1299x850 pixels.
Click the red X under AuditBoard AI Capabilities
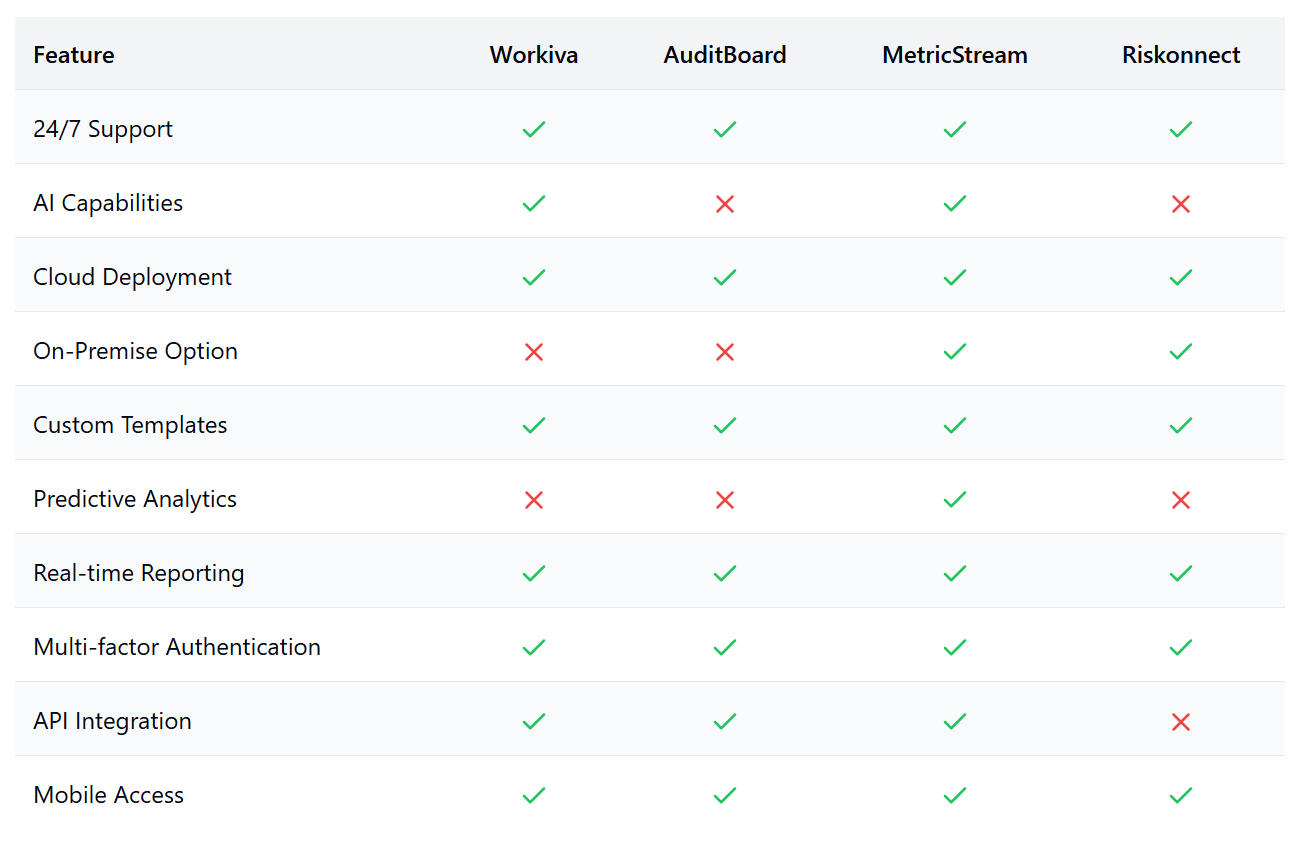[724, 203]
